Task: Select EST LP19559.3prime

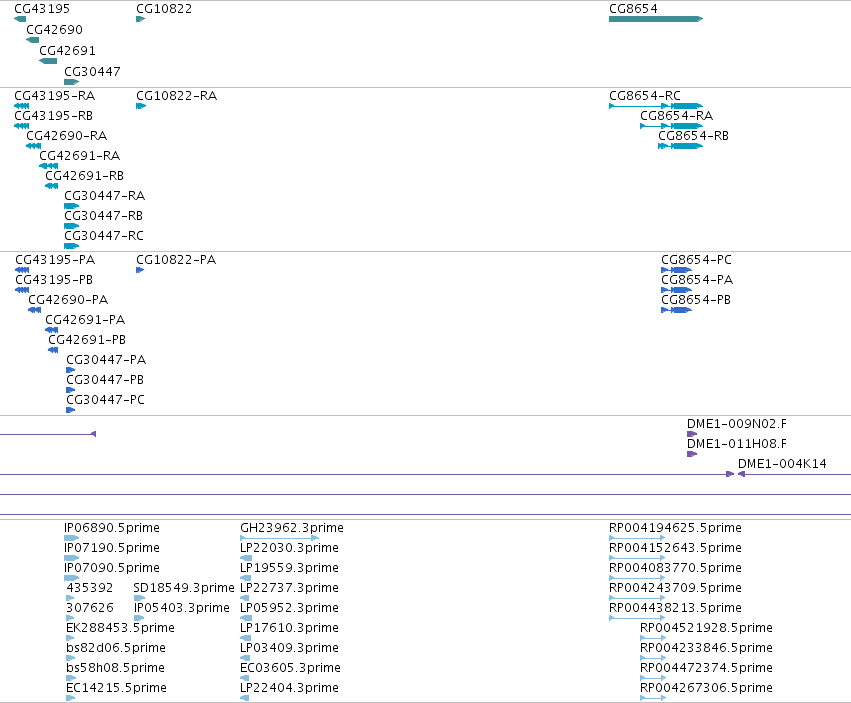Action: (289, 568)
